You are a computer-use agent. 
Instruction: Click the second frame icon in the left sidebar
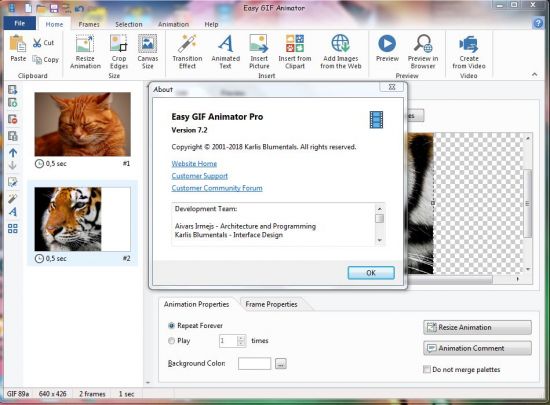pos(13,103)
